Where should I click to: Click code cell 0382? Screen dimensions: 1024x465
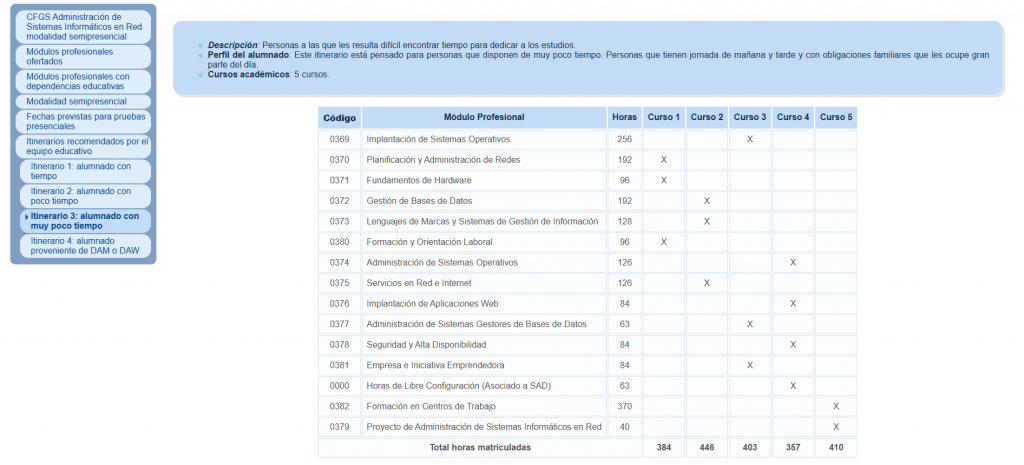coord(340,407)
